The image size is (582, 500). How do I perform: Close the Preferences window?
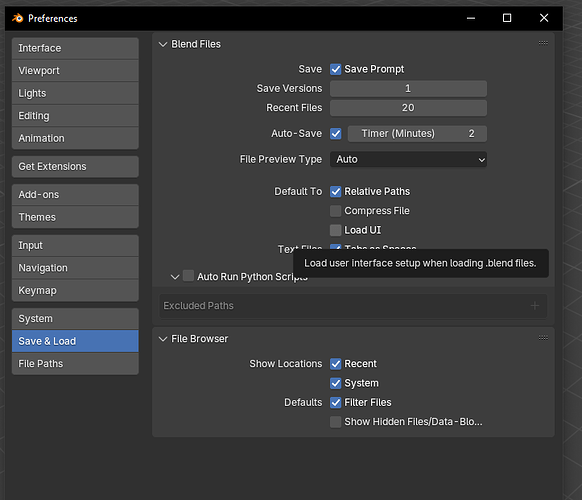coord(544,18)
